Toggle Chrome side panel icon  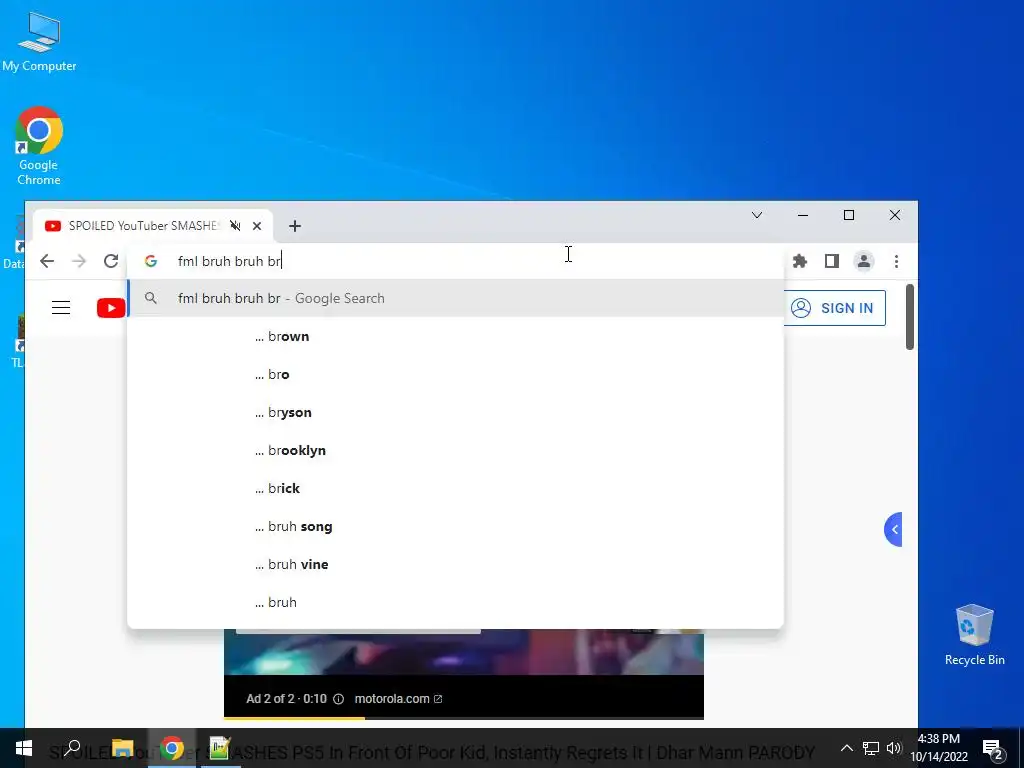(831, 261)
